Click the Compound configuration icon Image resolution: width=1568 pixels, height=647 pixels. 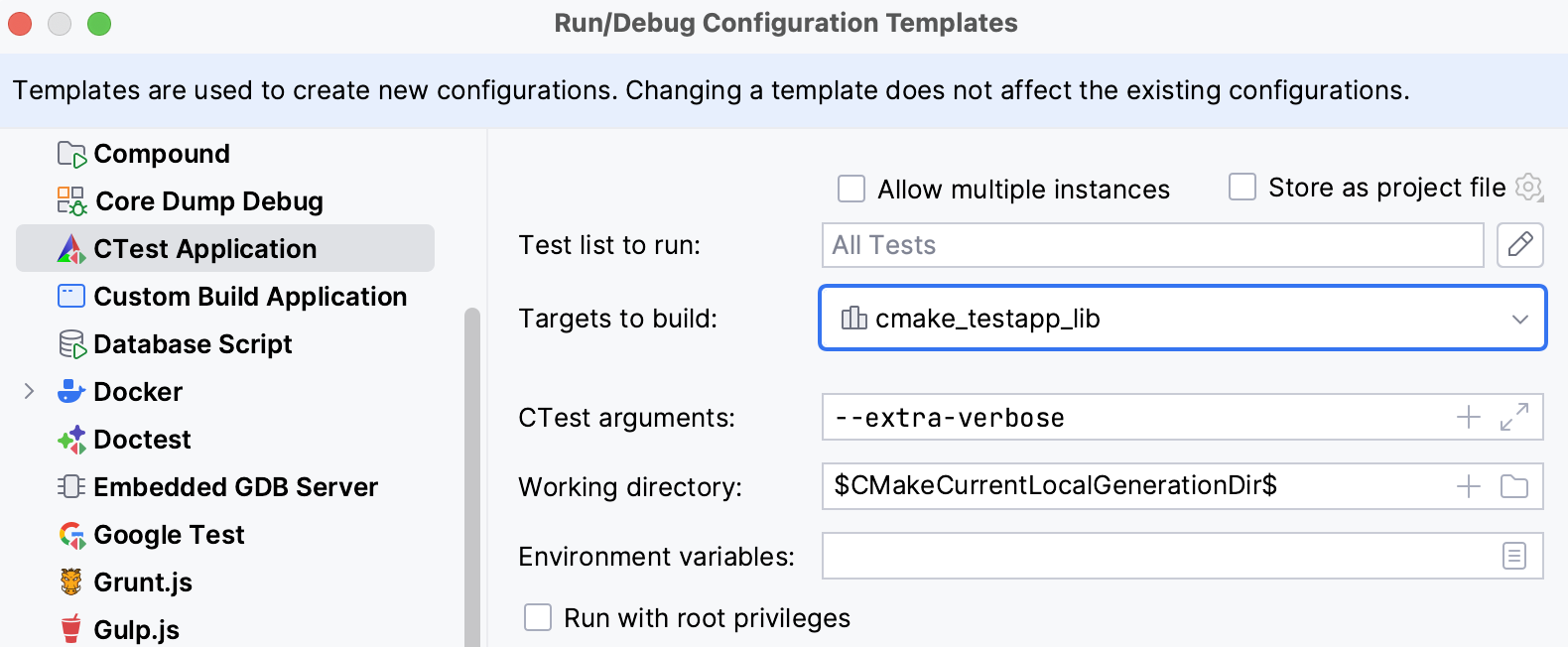tap(69, 154)
